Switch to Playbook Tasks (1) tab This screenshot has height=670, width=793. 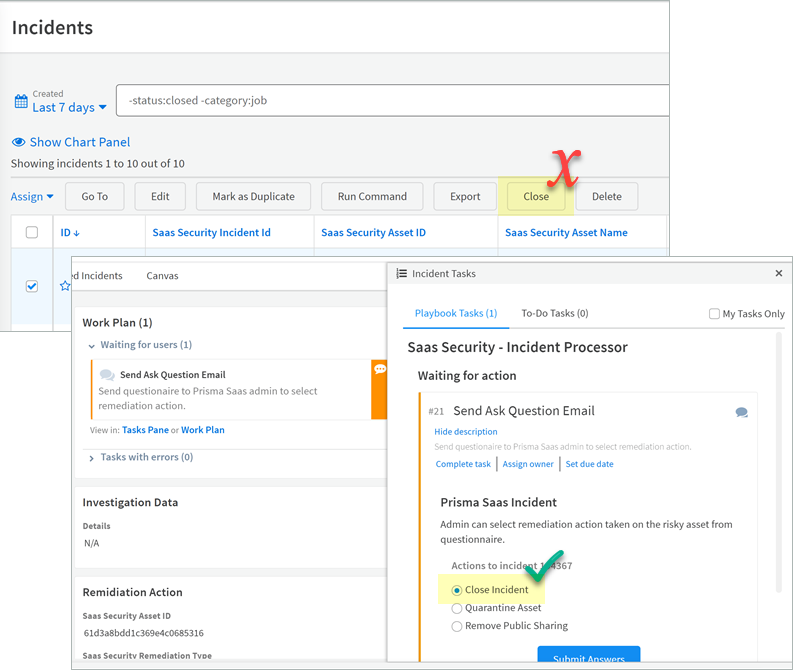[456, 314]
